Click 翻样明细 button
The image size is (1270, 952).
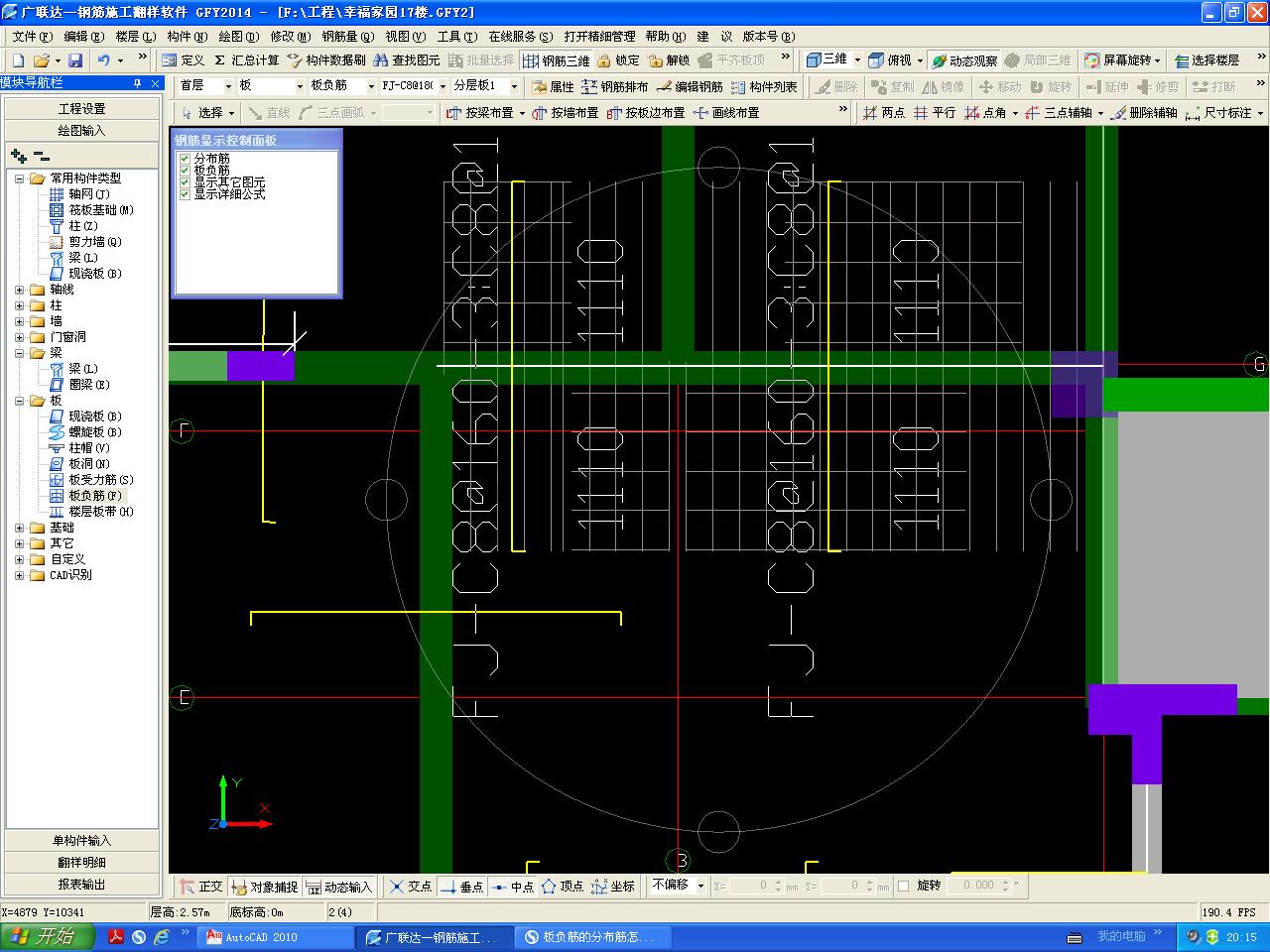(81, 863)
